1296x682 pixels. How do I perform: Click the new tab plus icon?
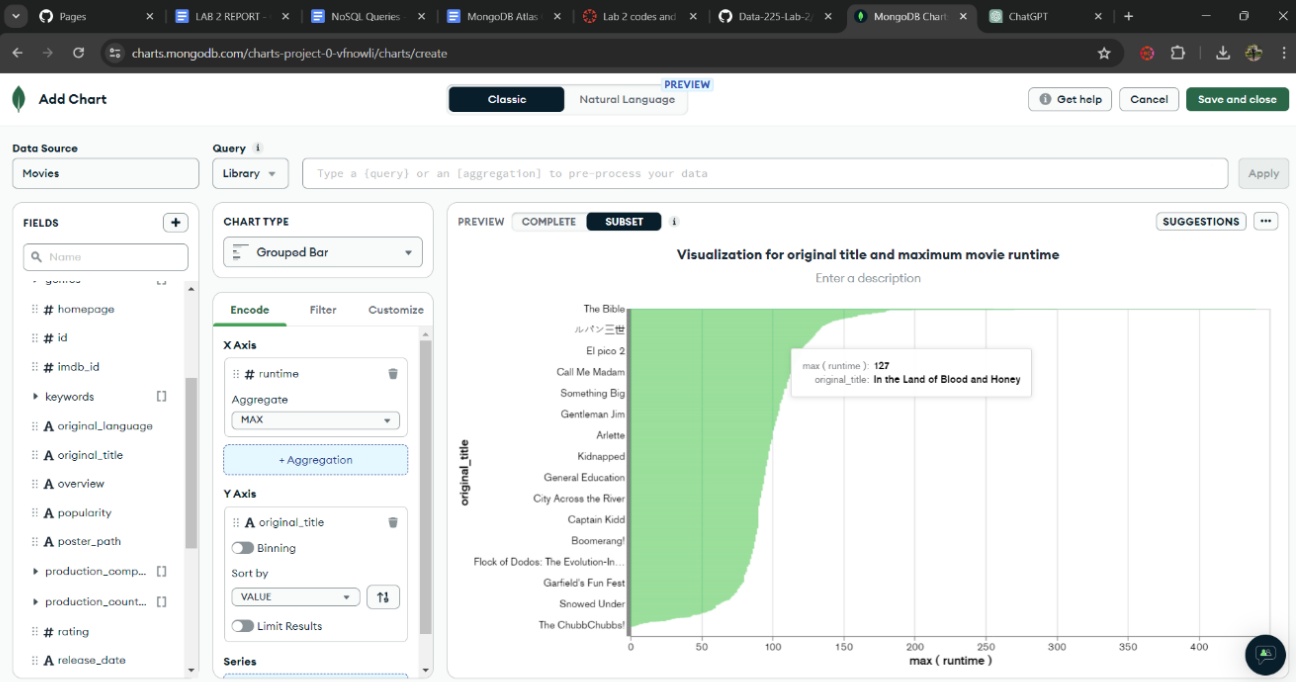[x=1128, y=16]
